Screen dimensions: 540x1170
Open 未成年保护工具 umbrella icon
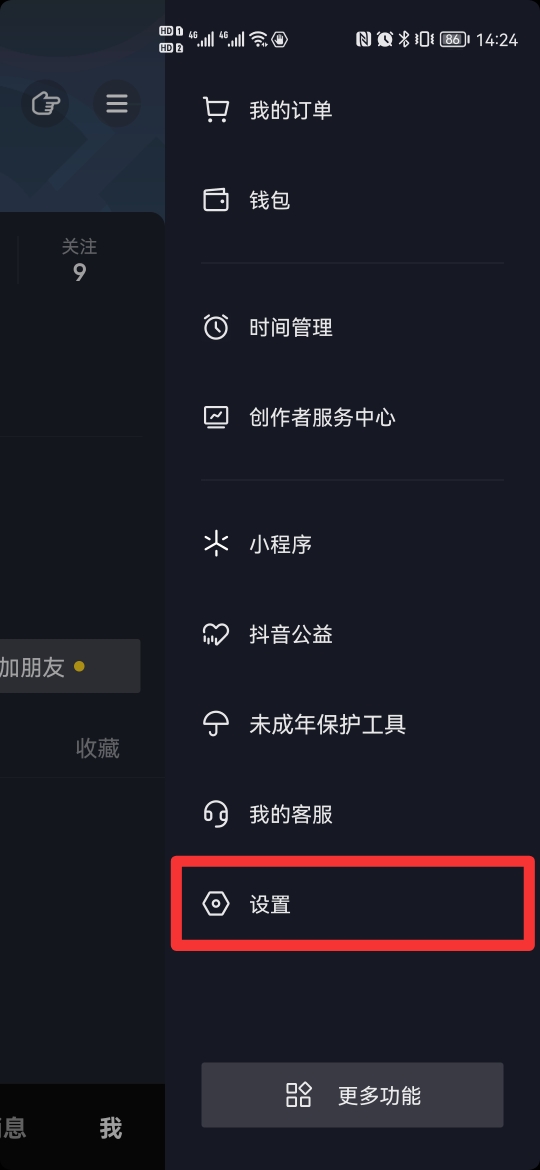pyautogui.click(x=216, y=724)
